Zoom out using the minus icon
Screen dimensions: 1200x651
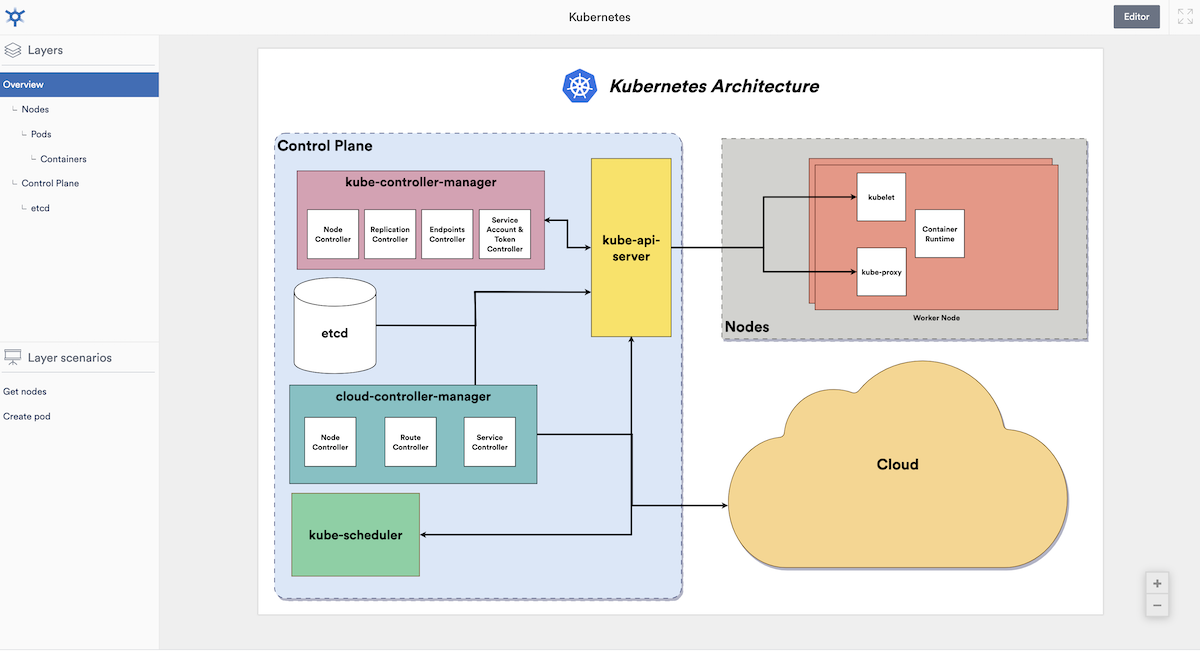click(1157, 604)
